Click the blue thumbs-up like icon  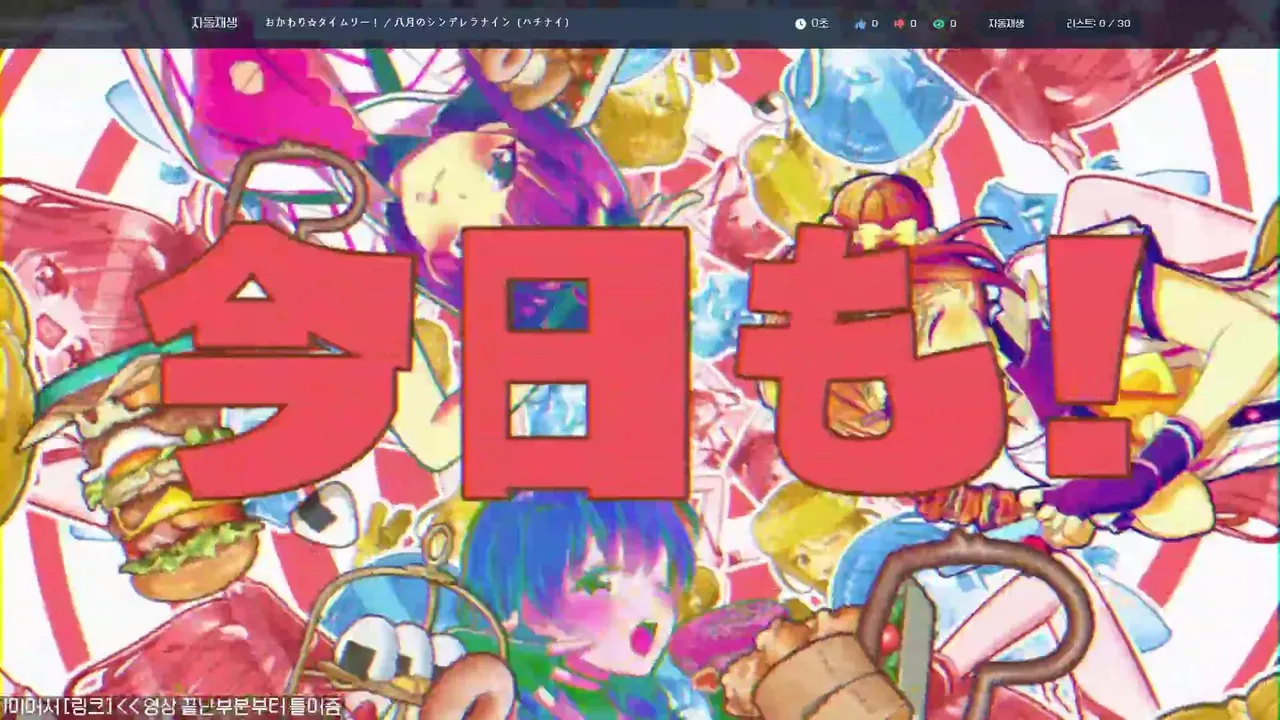[860, 23]
